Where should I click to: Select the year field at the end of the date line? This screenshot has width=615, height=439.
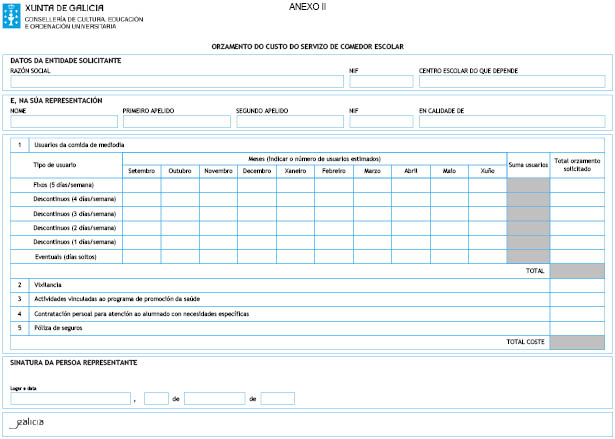pyautogui.click(x=277, y=398)
